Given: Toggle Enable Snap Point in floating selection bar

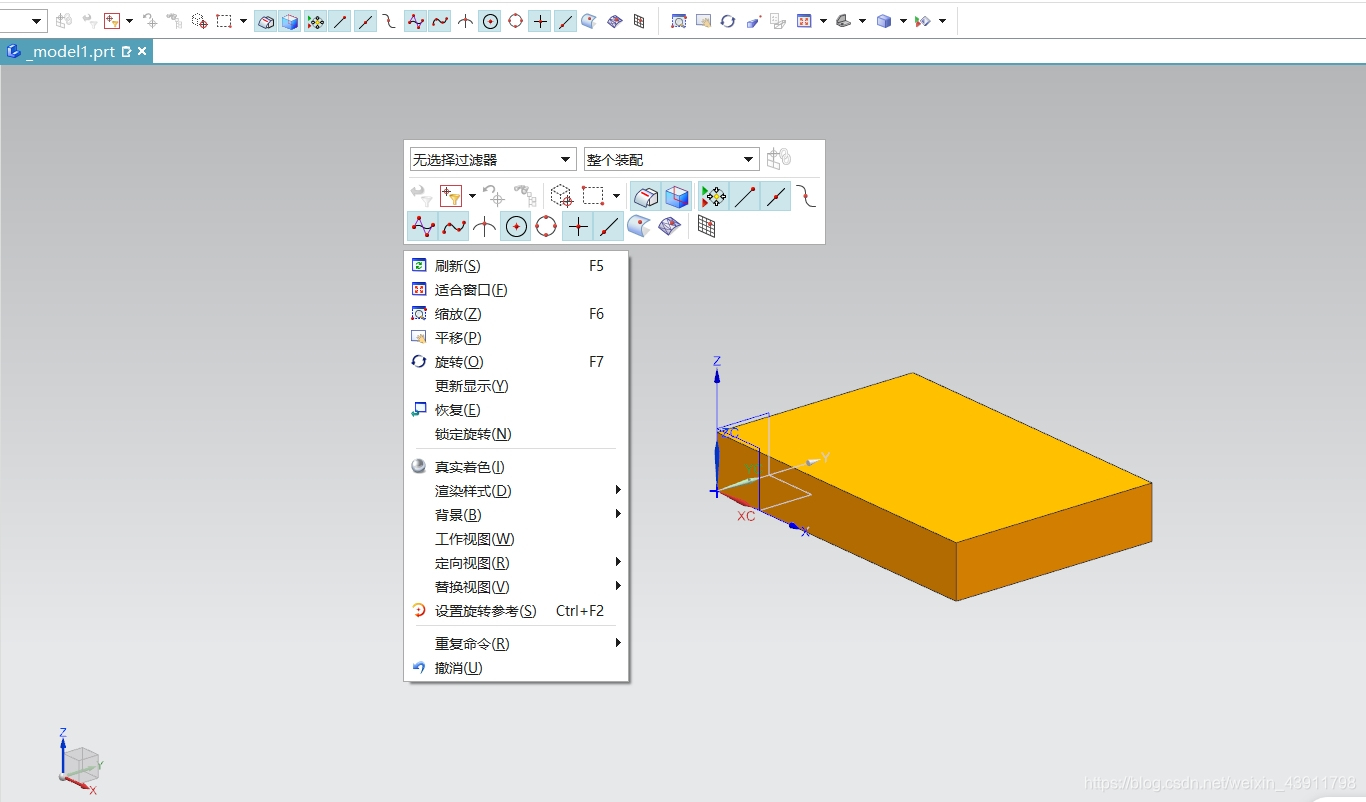Looking at the screenshot, I should click(x=714, y=196).
